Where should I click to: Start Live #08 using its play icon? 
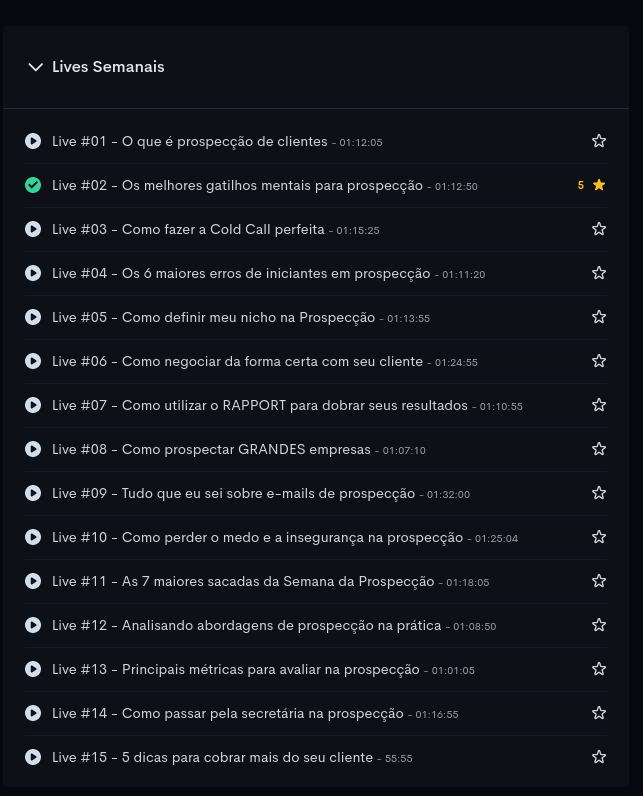coord(33,449)
